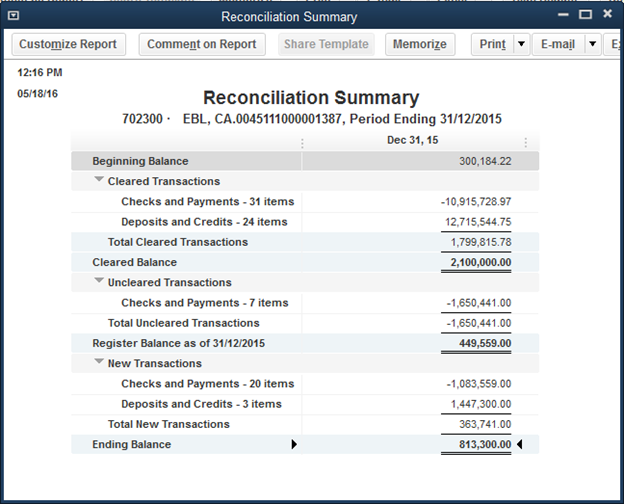Open the Print dropdown arrow
Screen dimensions: 624x504
click(521, 44)
